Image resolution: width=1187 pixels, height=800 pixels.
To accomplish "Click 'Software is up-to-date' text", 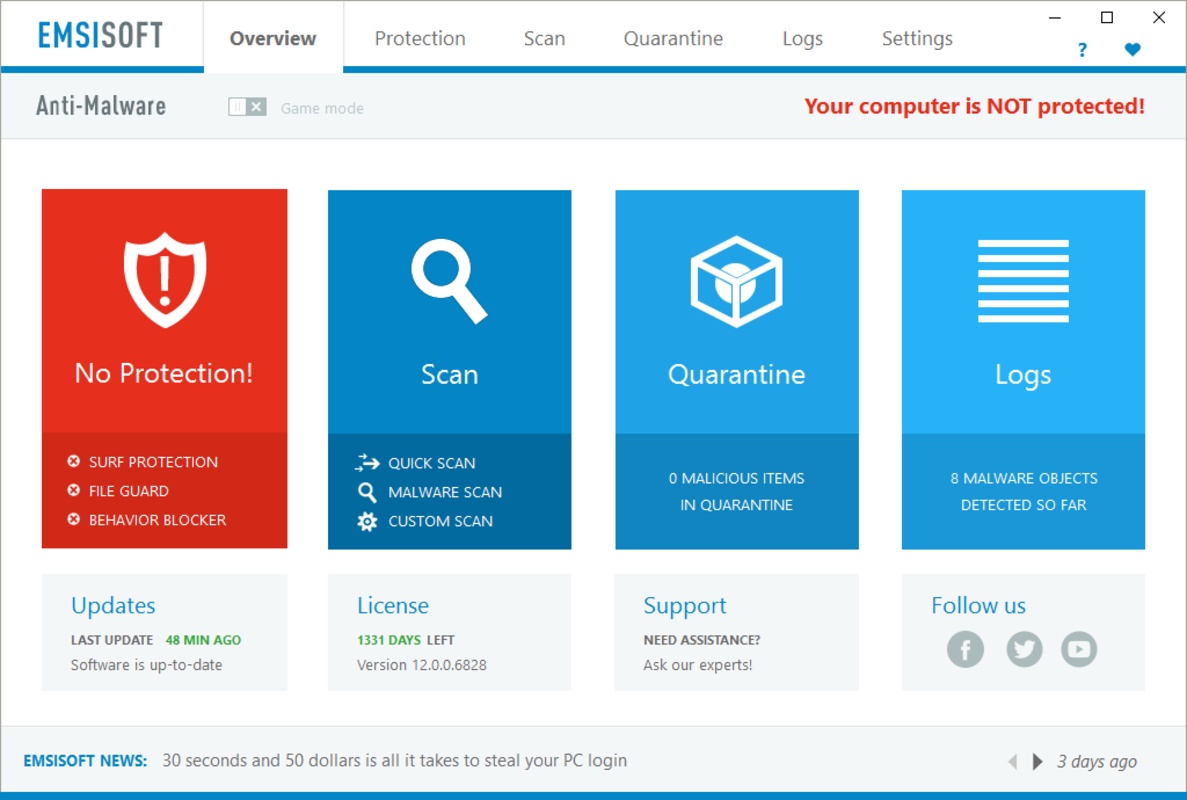I will pos(146,665).
